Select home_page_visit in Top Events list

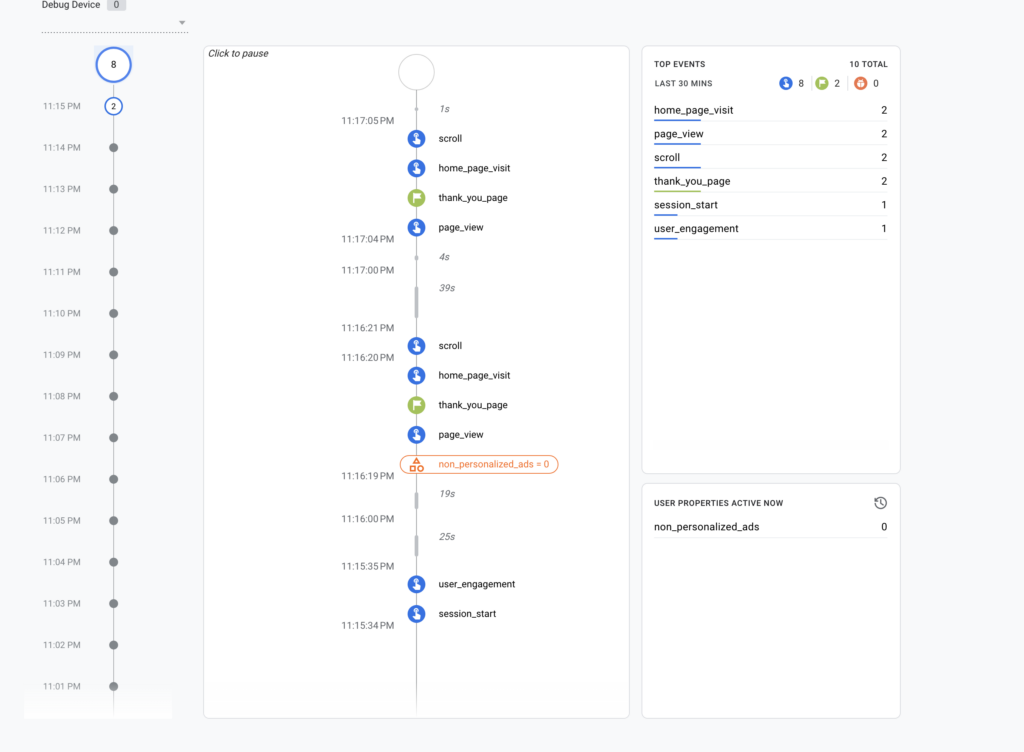pyautogui.click(x=693, y=110)
